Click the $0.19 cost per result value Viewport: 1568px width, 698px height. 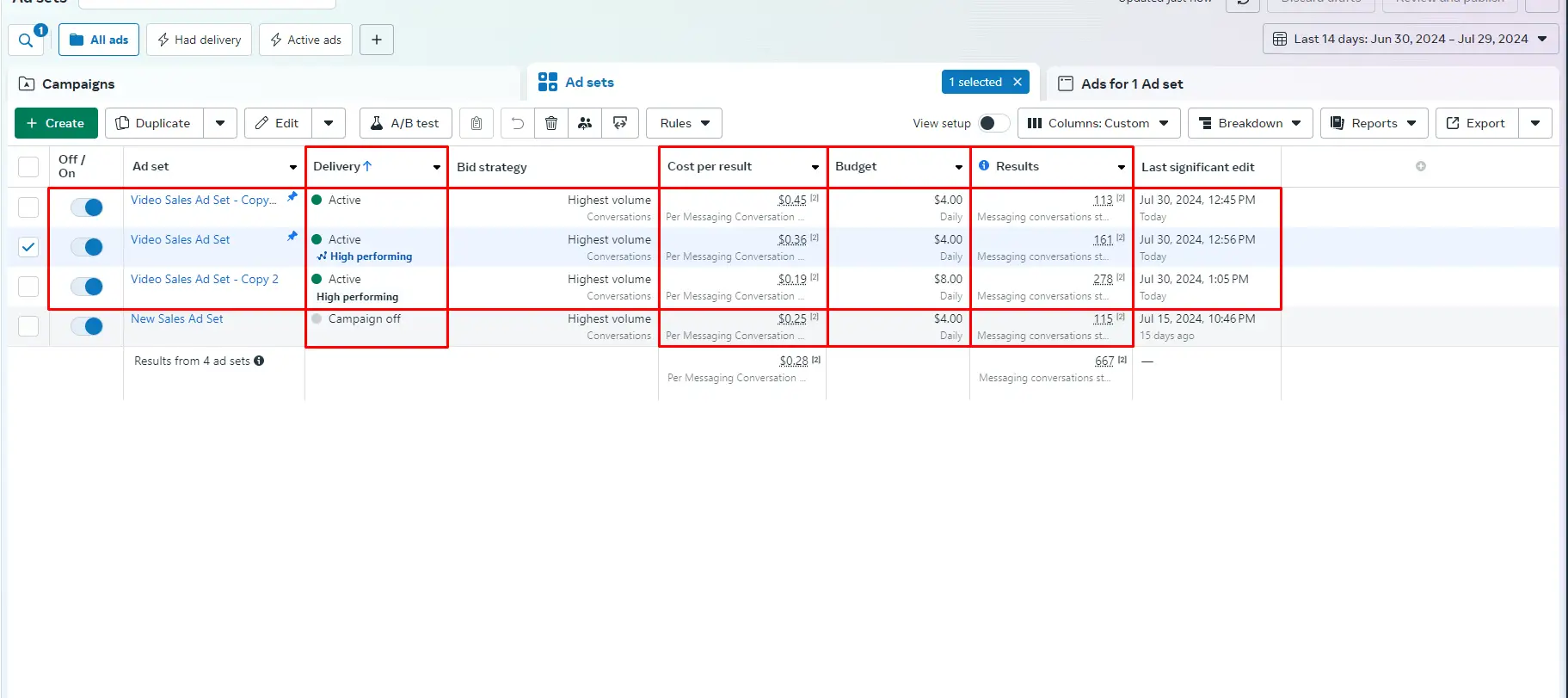click(792, 279)
